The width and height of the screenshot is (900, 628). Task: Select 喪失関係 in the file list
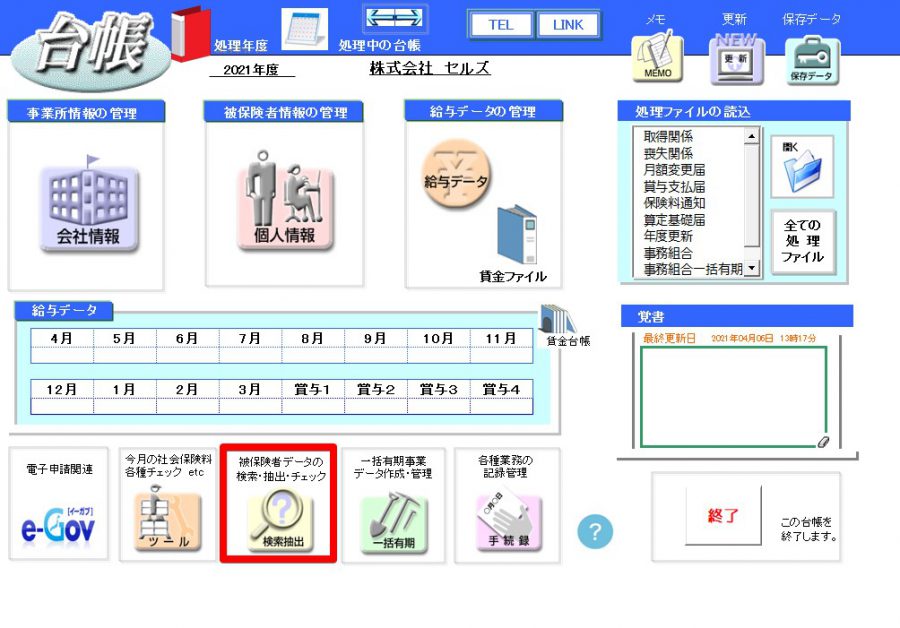668,153
